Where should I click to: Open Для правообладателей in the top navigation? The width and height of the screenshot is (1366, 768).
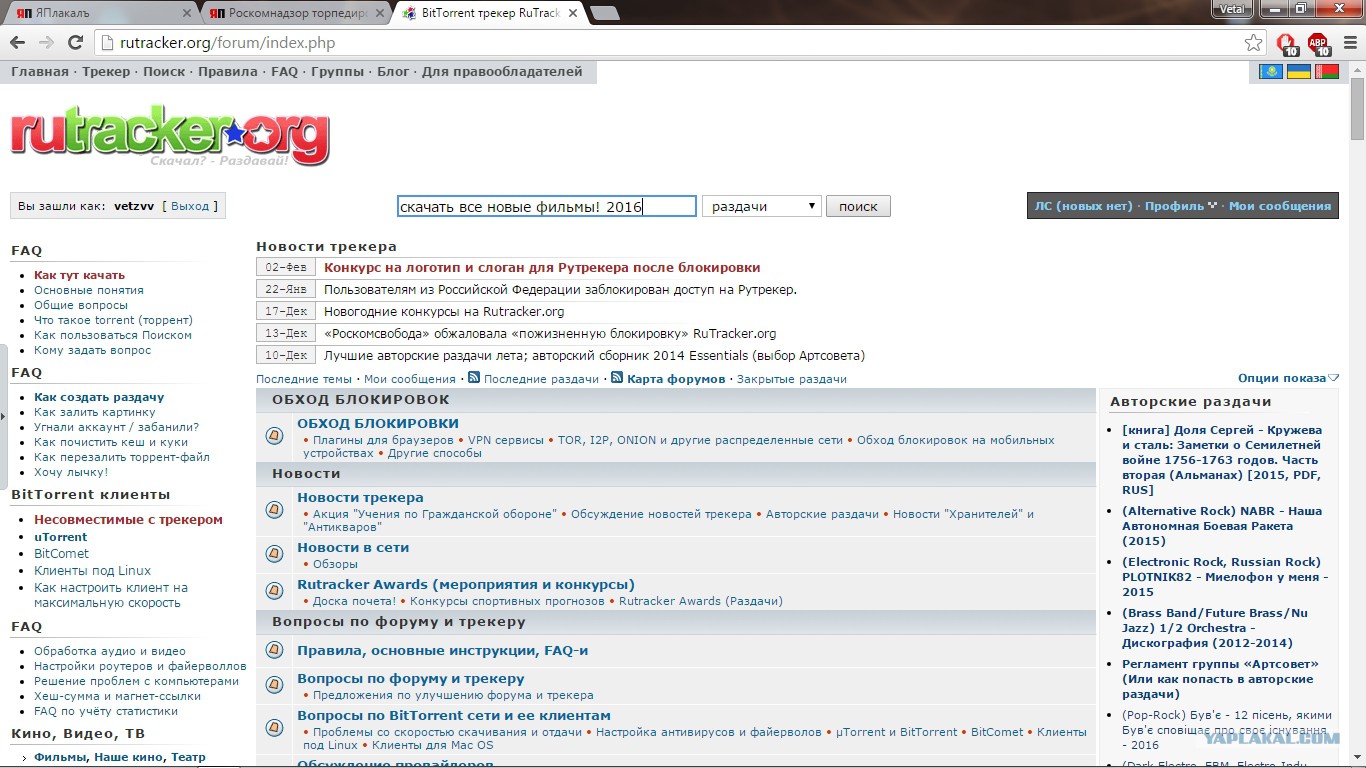(x=502, y=72)
